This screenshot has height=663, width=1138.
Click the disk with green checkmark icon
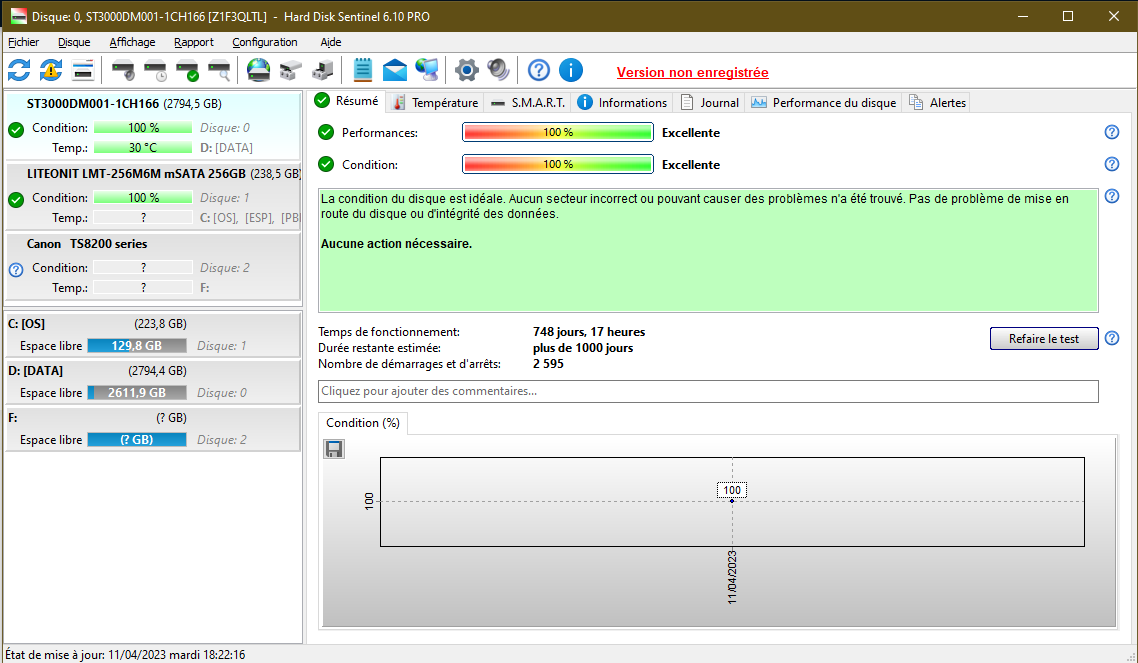[x=187, y=70]
